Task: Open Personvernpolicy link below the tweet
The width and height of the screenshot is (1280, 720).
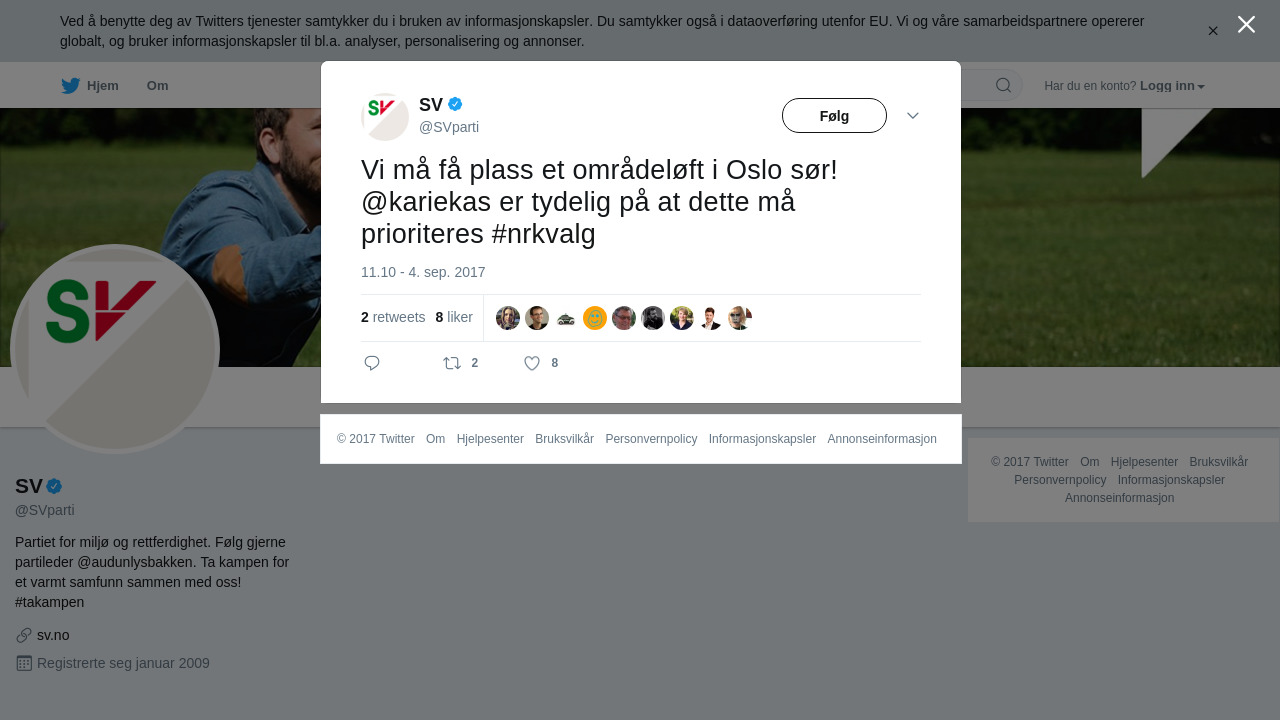Action: coord(651,439)
